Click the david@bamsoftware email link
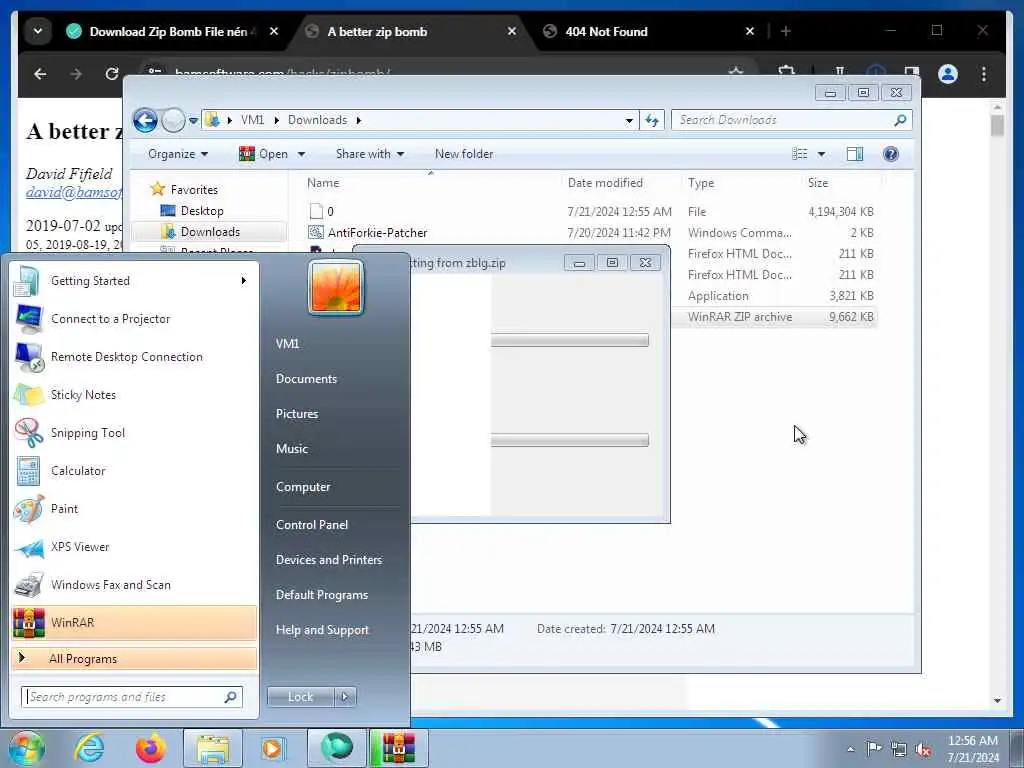 74,192
